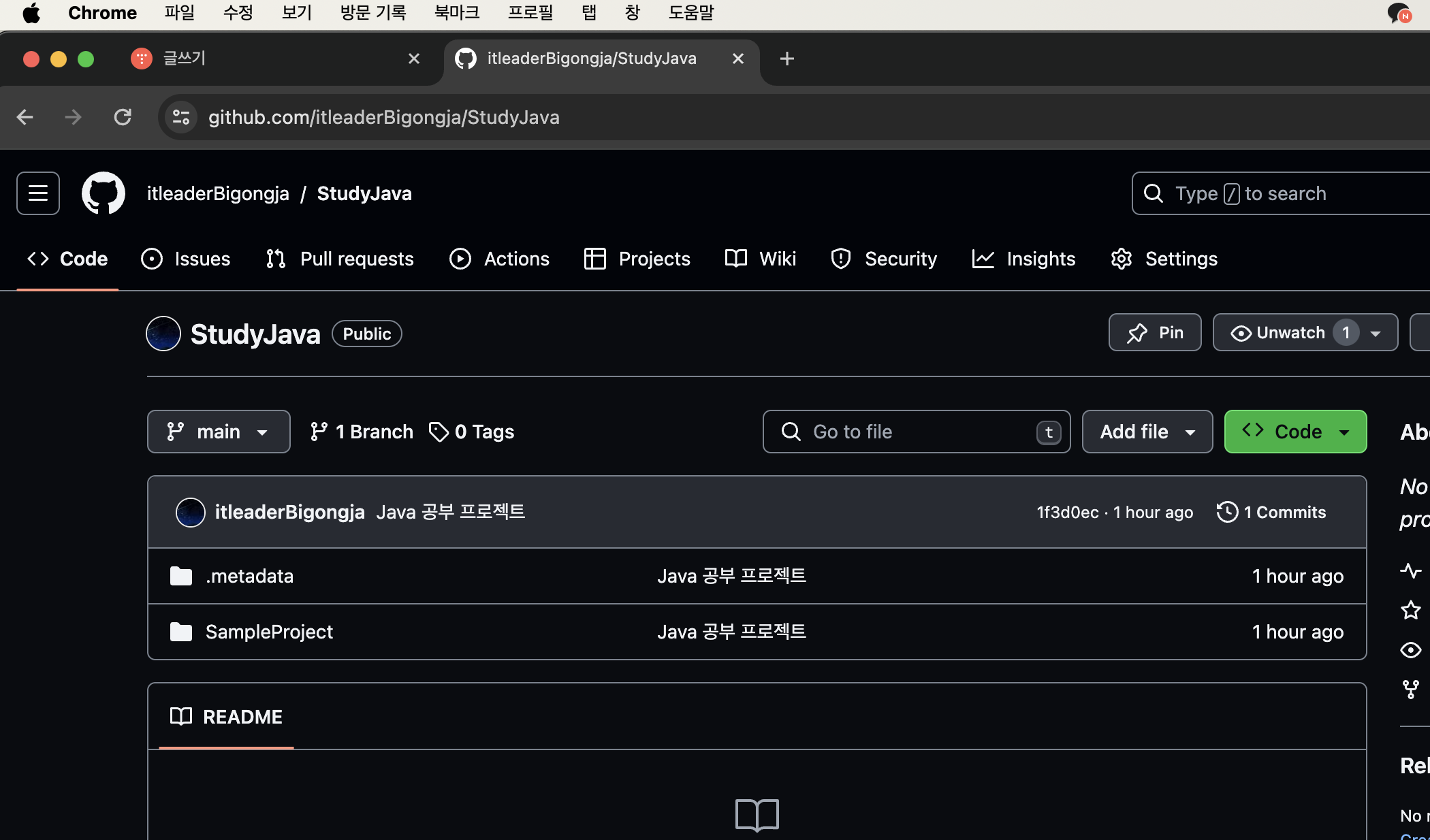This screenshot has height=840, width=1430.
Task: Open the latest commit message Java 공부 프로젝트
Action: point(450,512)
